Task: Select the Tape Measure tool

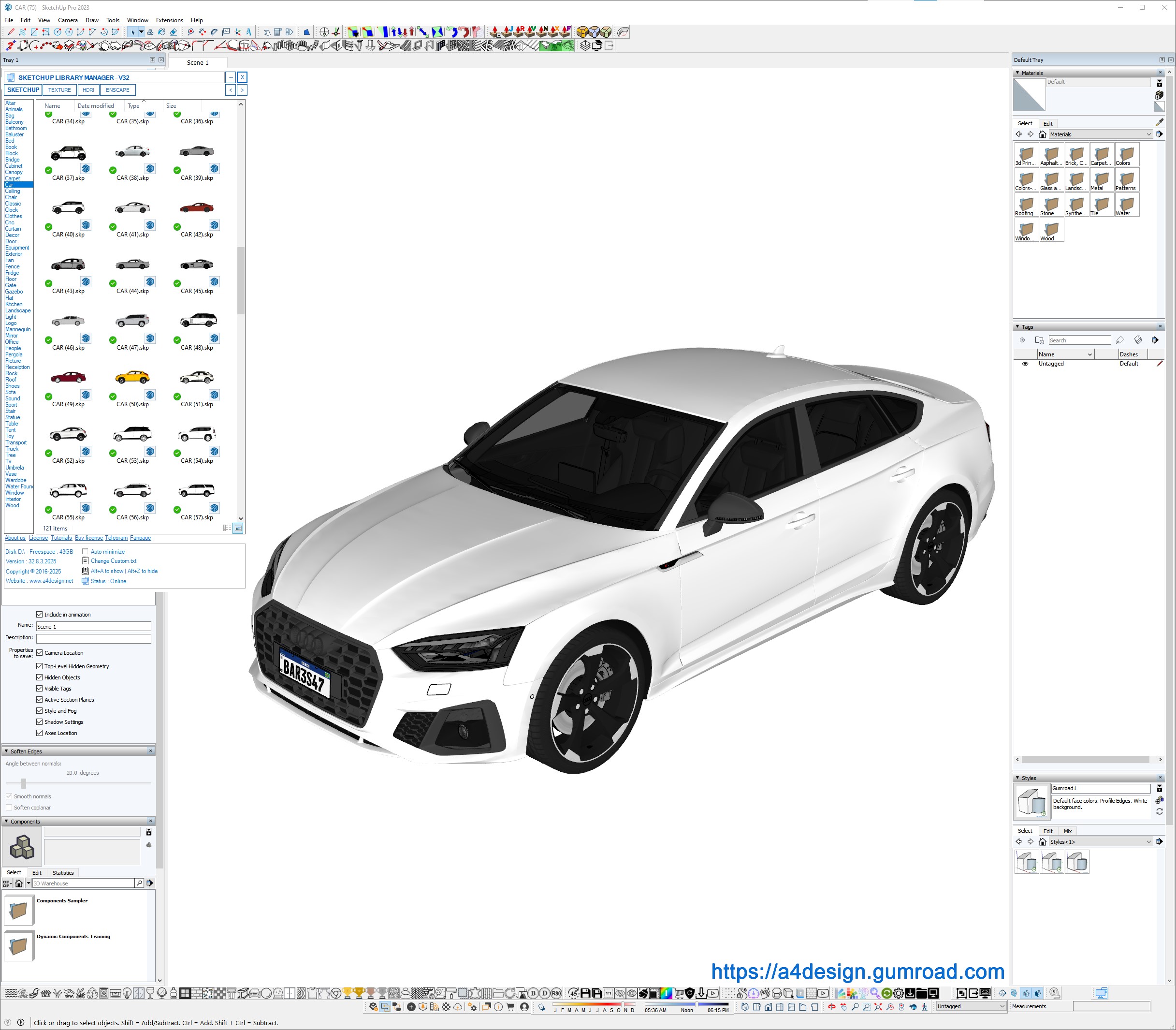Action: 191,32
